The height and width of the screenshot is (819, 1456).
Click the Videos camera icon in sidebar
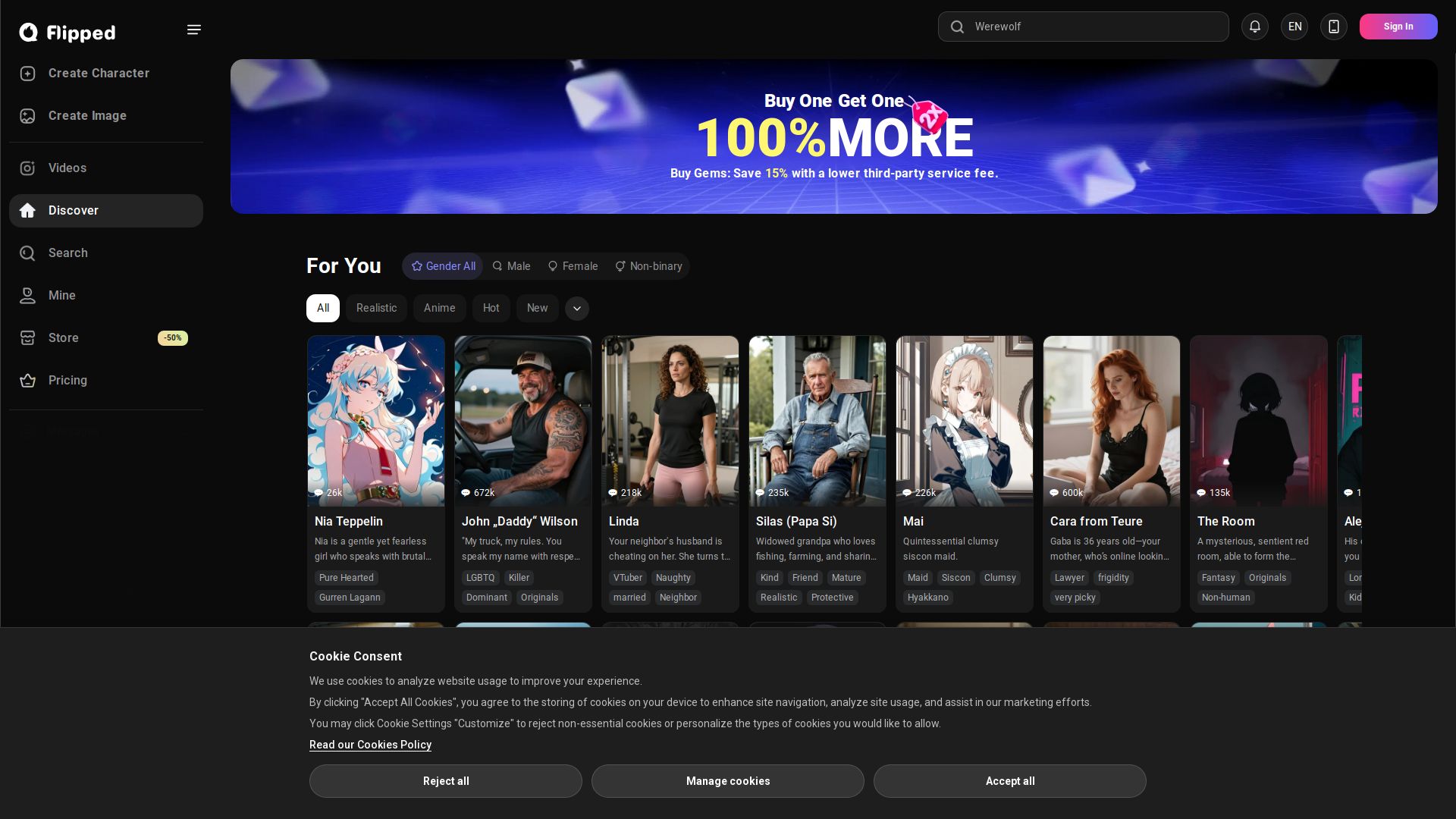click(x=28, y=168)
